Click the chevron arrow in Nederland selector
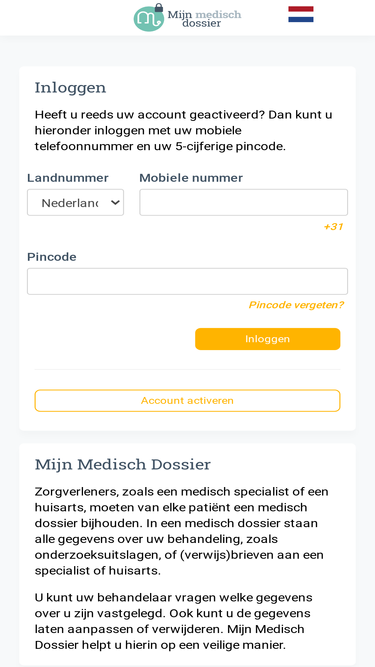 click(x=115, y=202)
